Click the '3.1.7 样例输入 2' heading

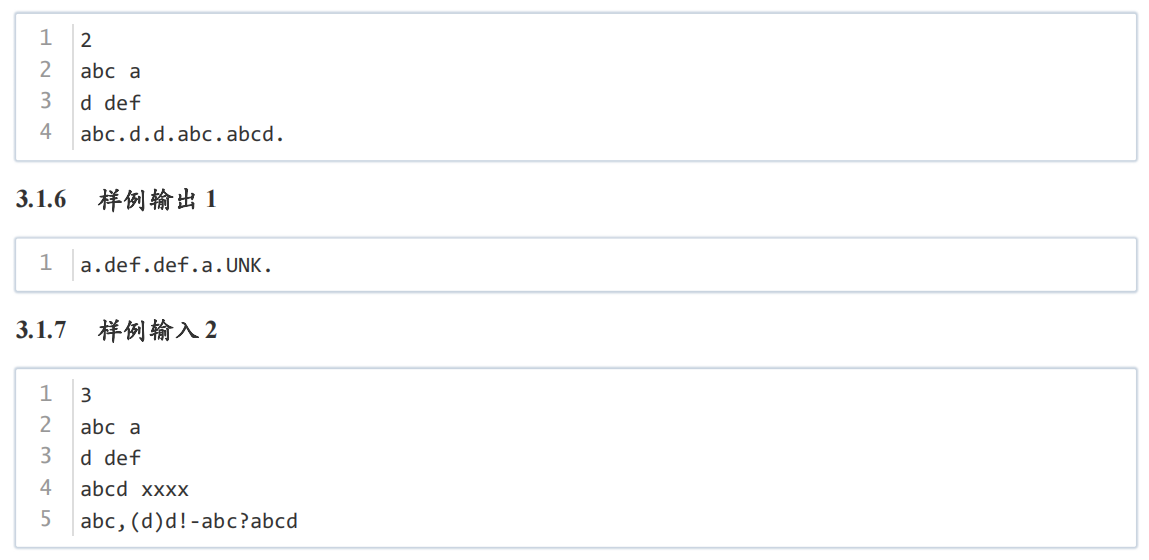tap(116, 331)
